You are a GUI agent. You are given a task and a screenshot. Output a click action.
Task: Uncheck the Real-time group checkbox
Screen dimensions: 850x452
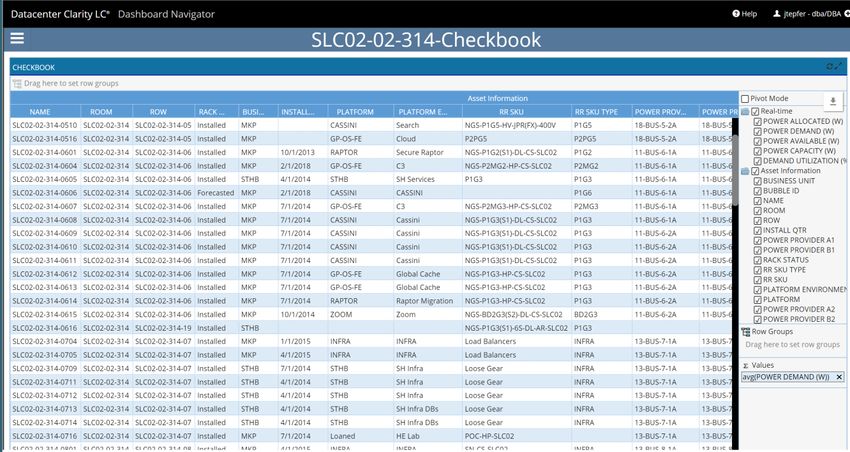click(x=755, y=111)
